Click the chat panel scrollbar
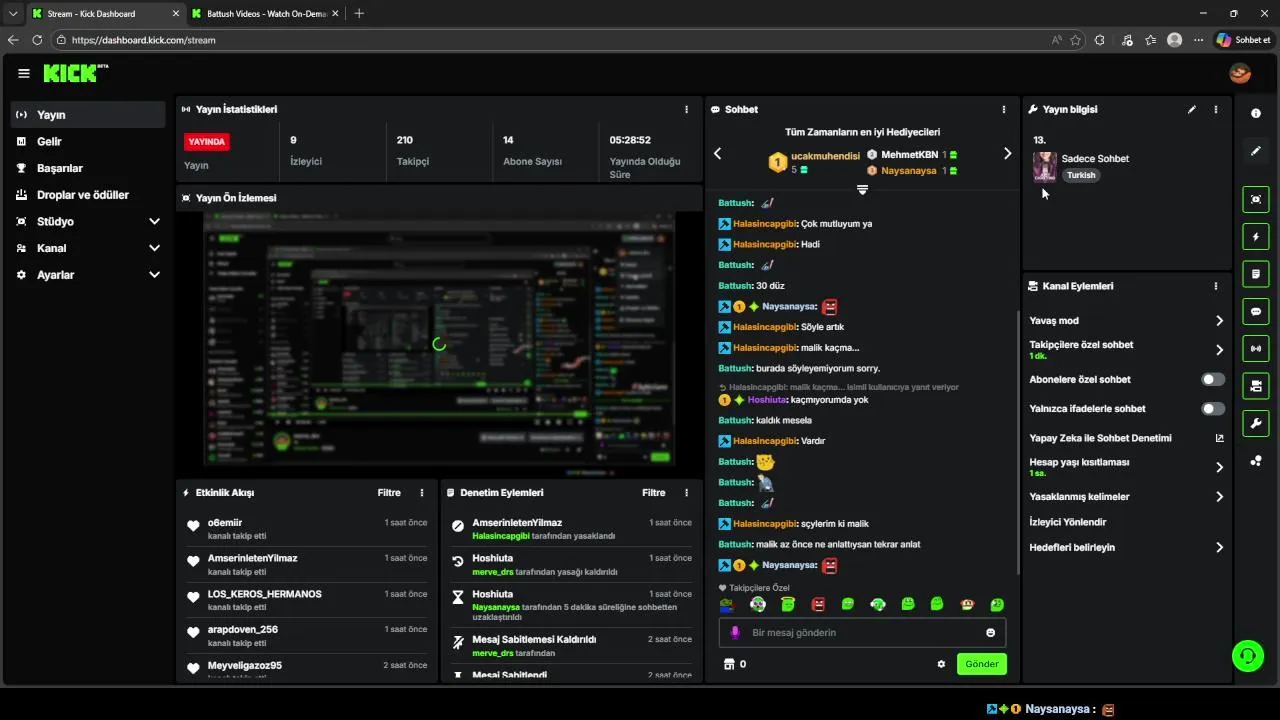Image resolution: width=1280 pixels, height=720 pixels. click(x=1018, y=440)
